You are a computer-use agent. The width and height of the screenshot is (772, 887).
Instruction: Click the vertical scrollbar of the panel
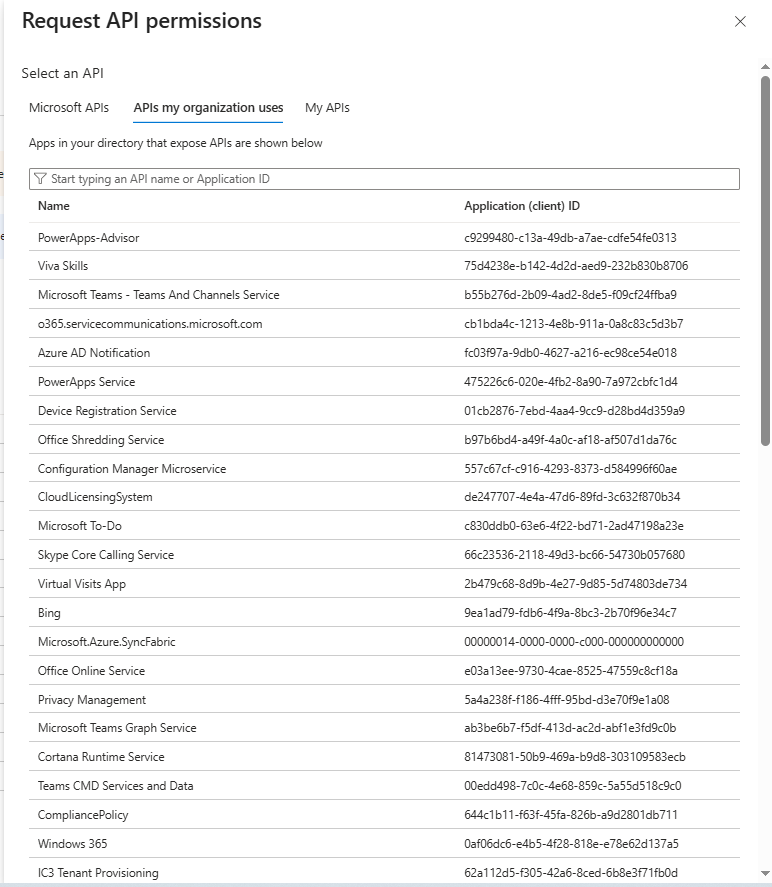[765, 260]
